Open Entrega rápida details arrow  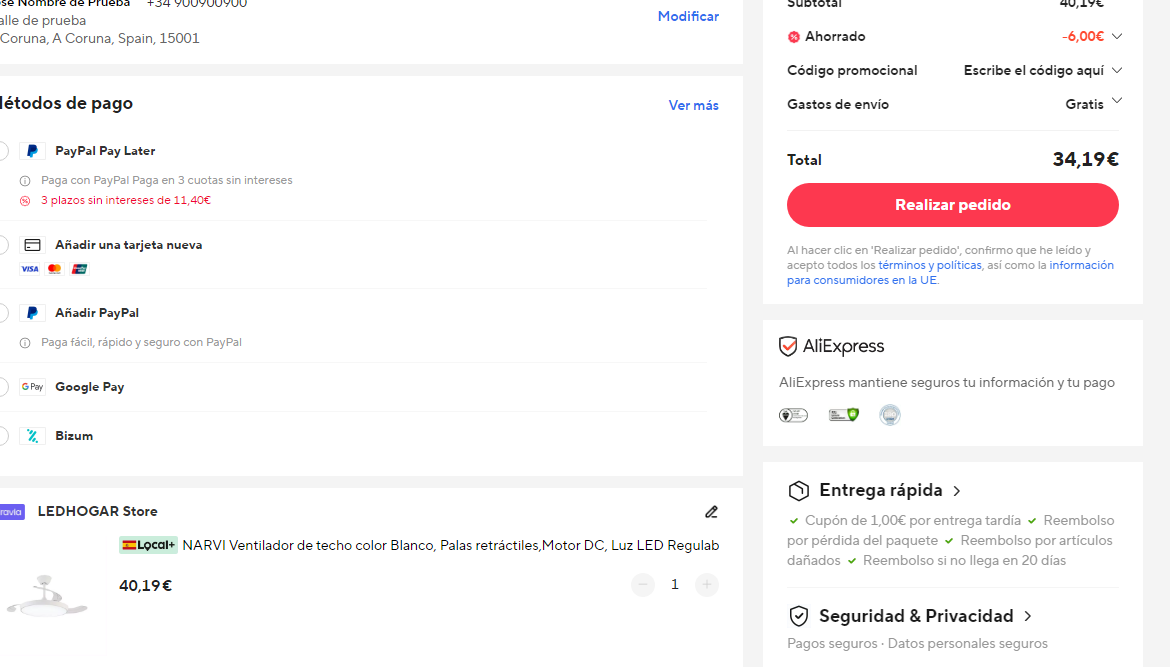click(957, 491)
